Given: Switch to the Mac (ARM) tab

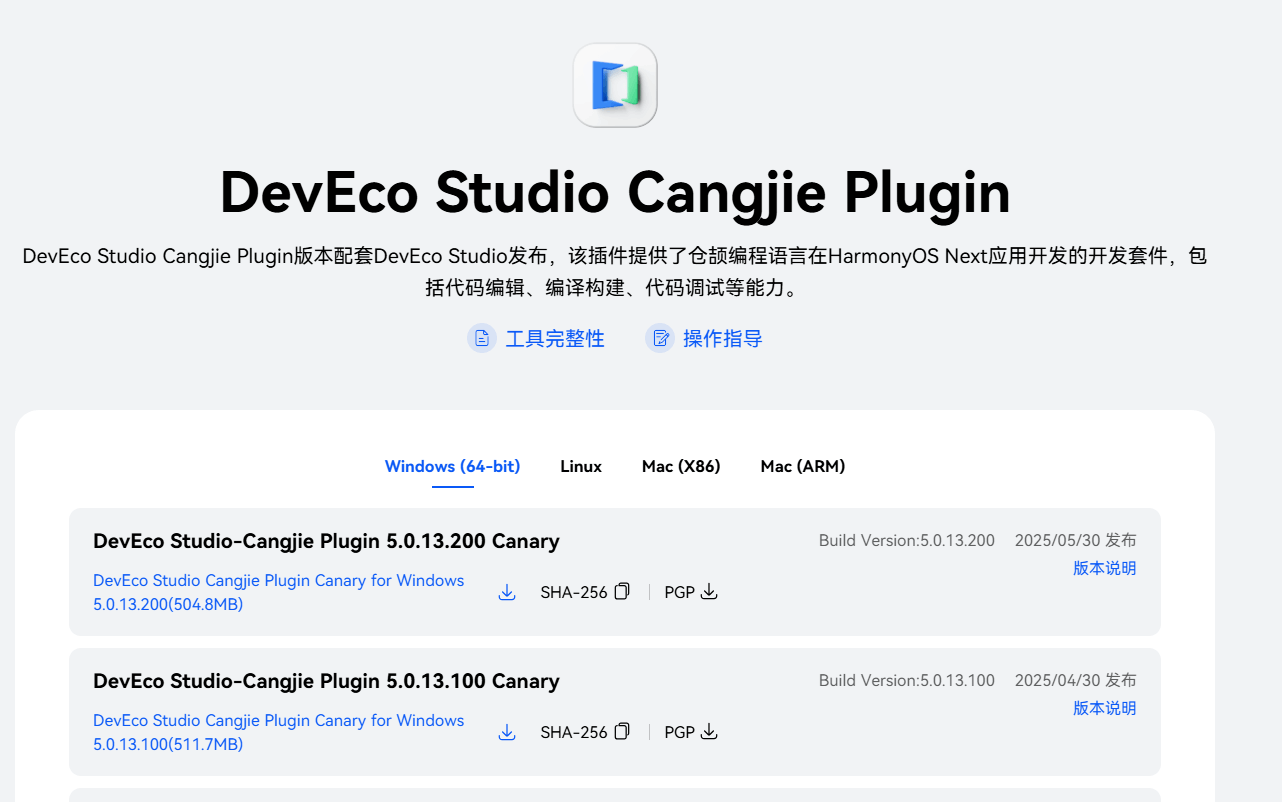Looking at the screenshot, I should [803, 466].
